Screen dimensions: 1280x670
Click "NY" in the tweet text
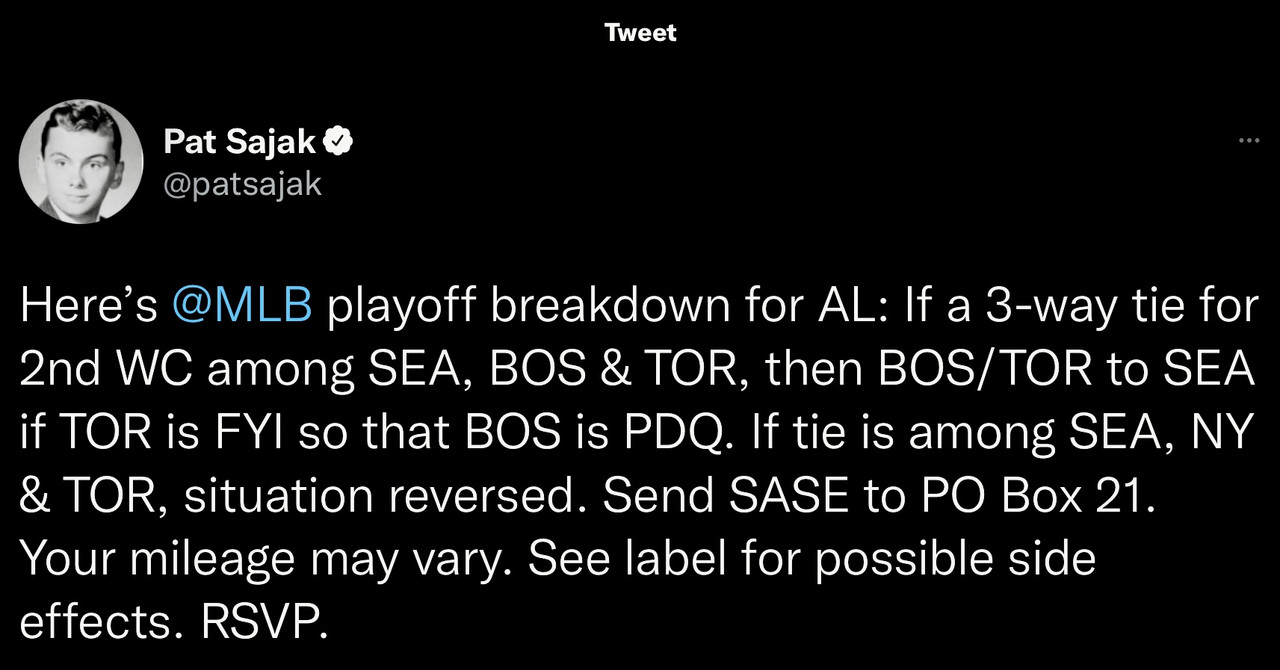click(x=1227, y=433)
